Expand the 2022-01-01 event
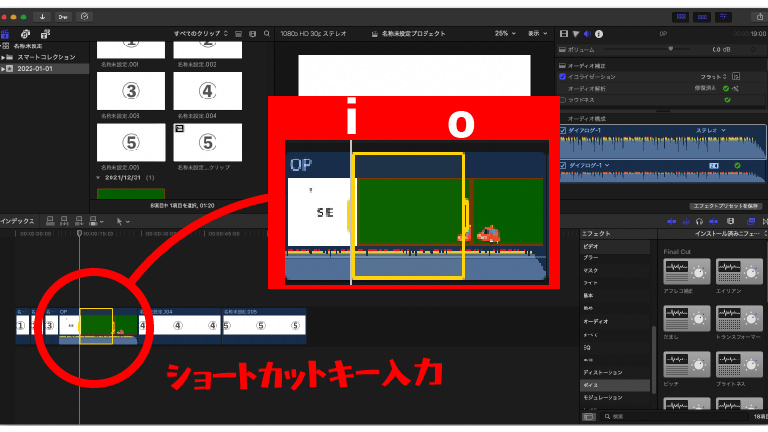 tap(3, 69)
